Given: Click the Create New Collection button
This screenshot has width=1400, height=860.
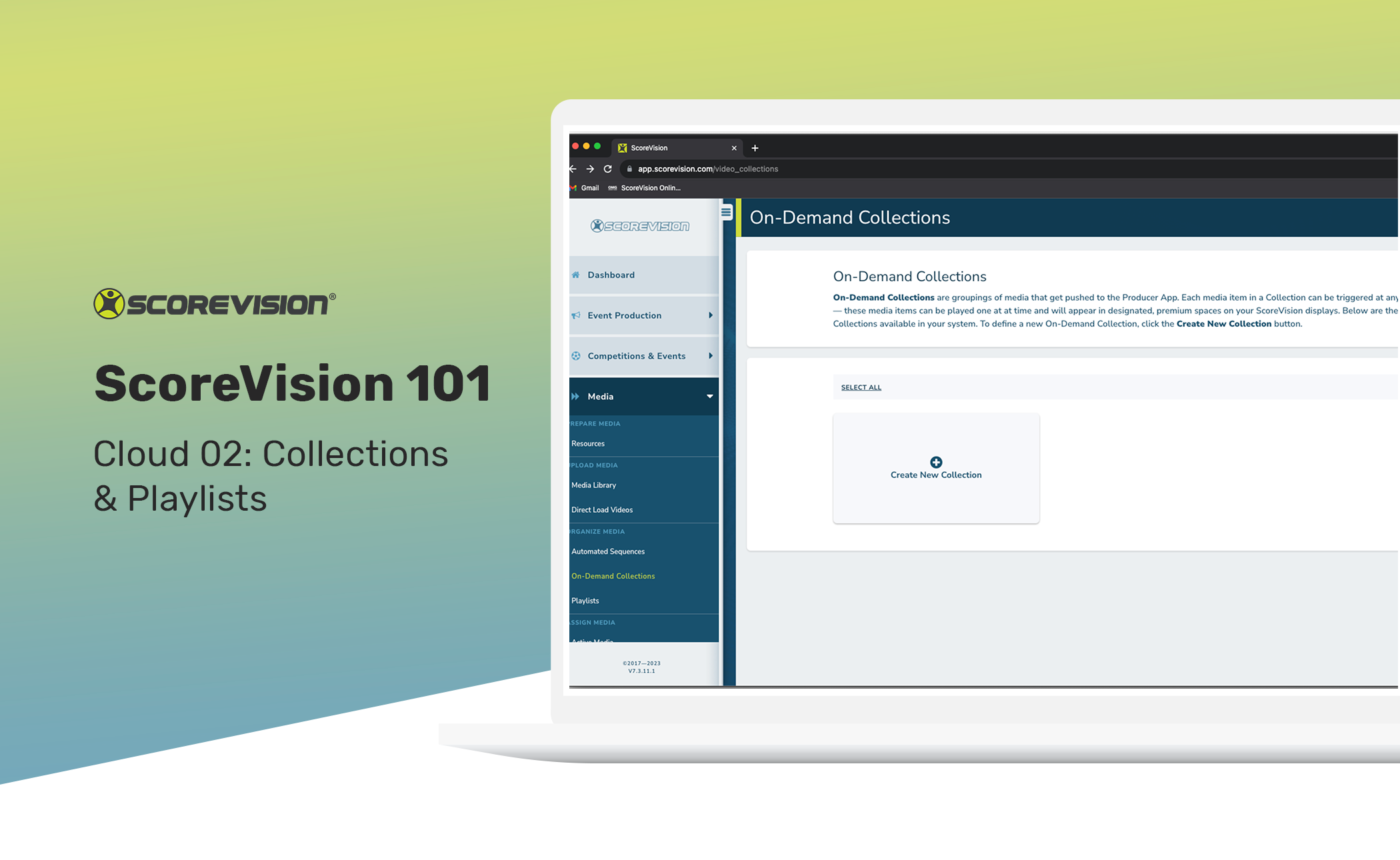Looking at the screenshot, I should (x=936, y=468).
